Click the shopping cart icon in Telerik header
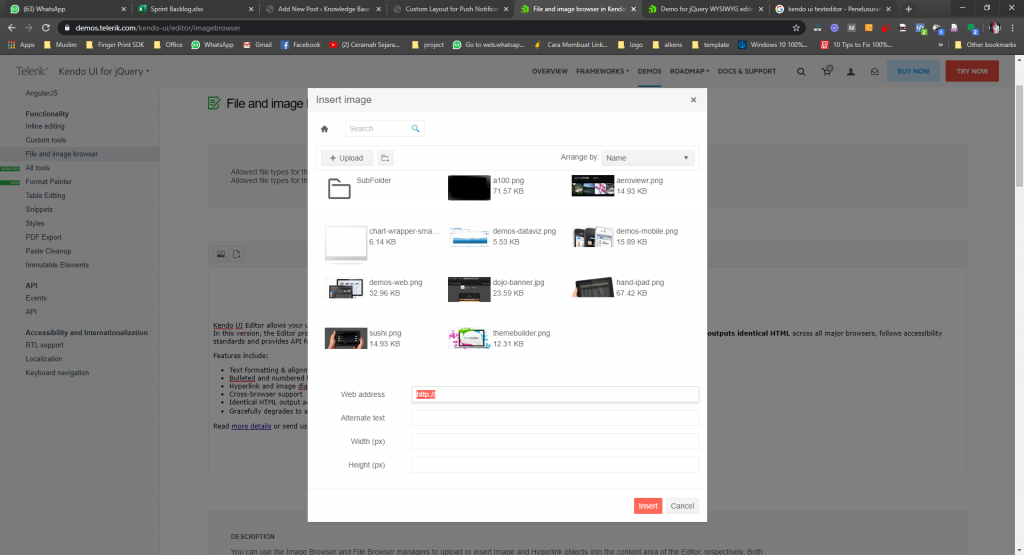 pyautogui.click(x=826, y=71)
